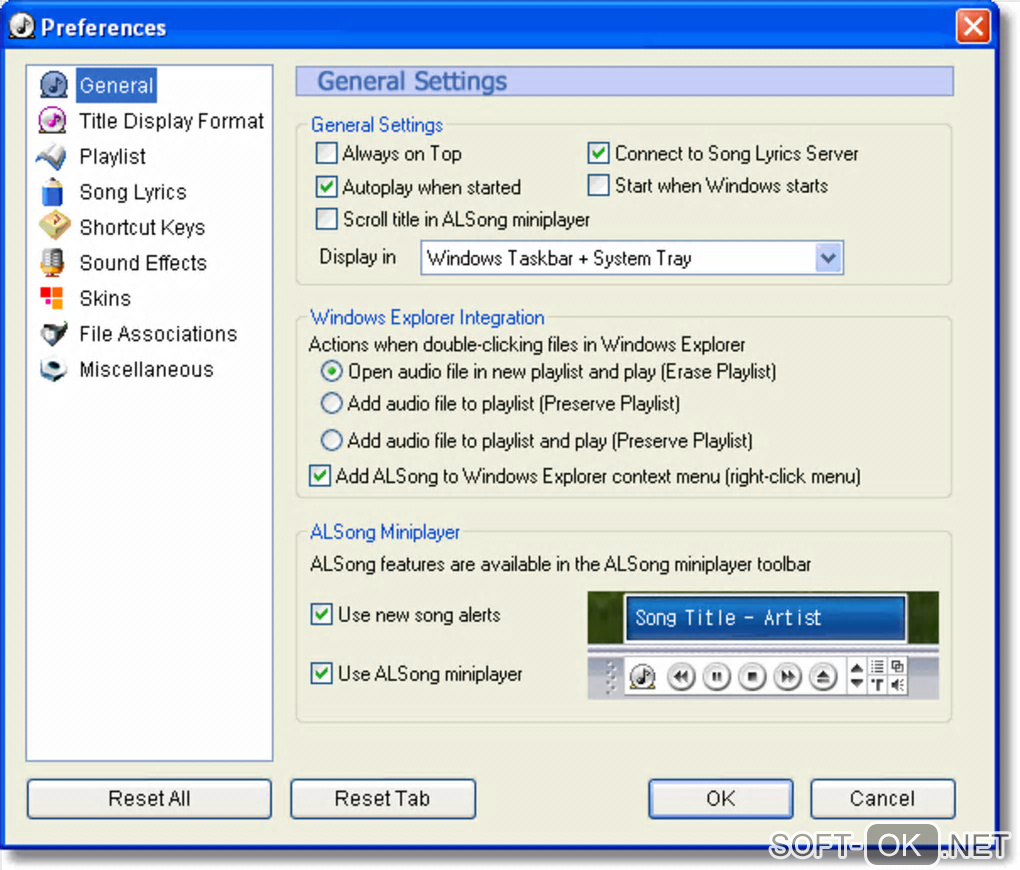Image resolution: width=1020 pixels, height=870 pixels.
Task: Click the Preferences title bar text
Action: pos(103,28)
